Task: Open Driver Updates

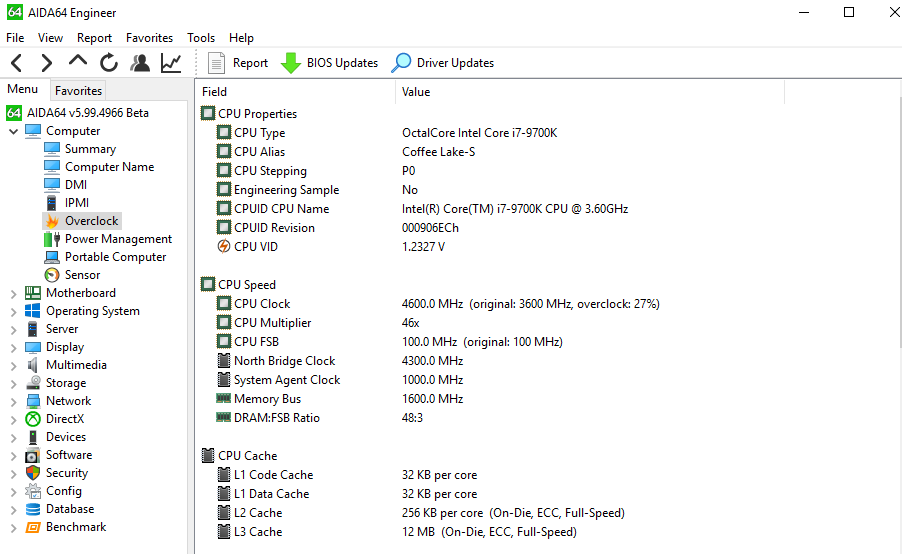Action: click(443, 63)
